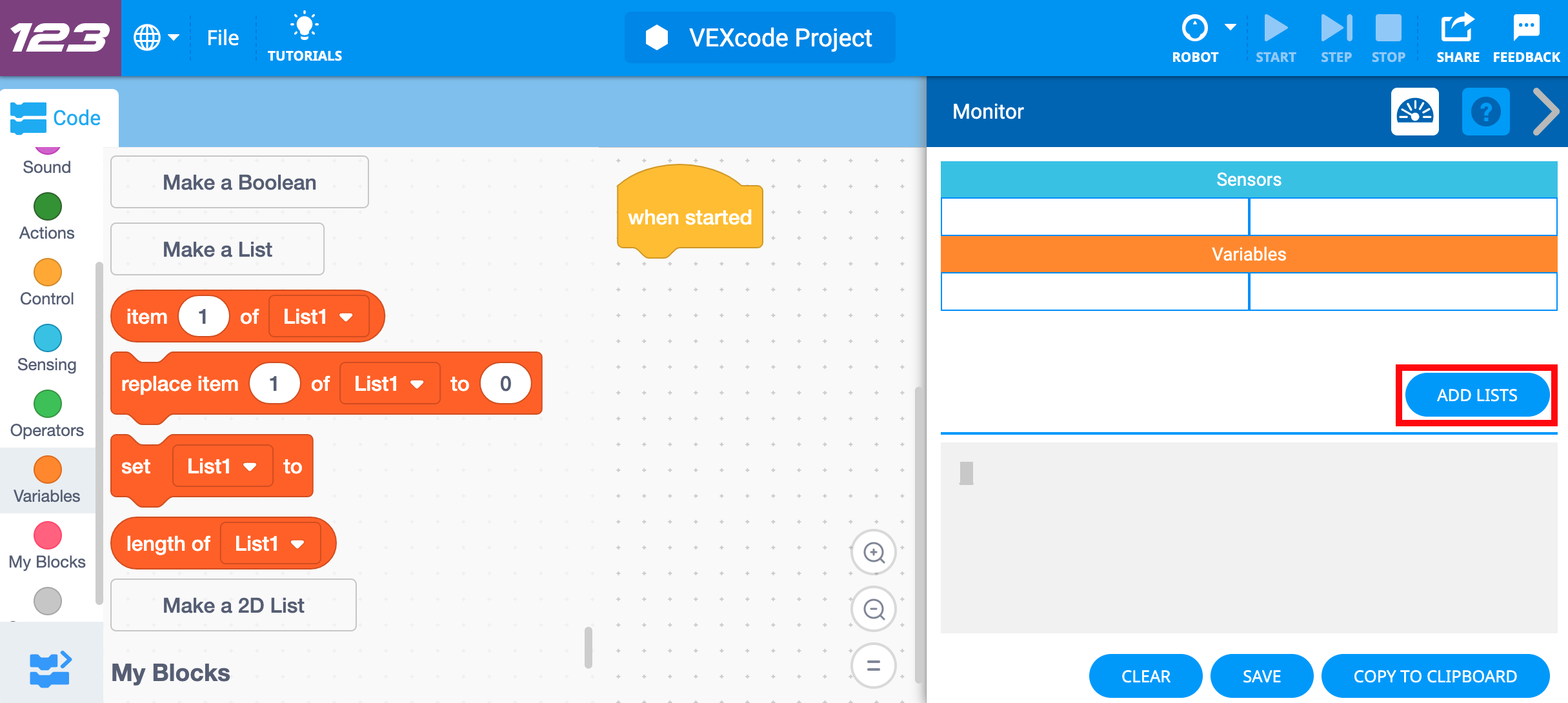
Task: Open the Monitor dashboard gauge icon
Action: point(1414,112)
